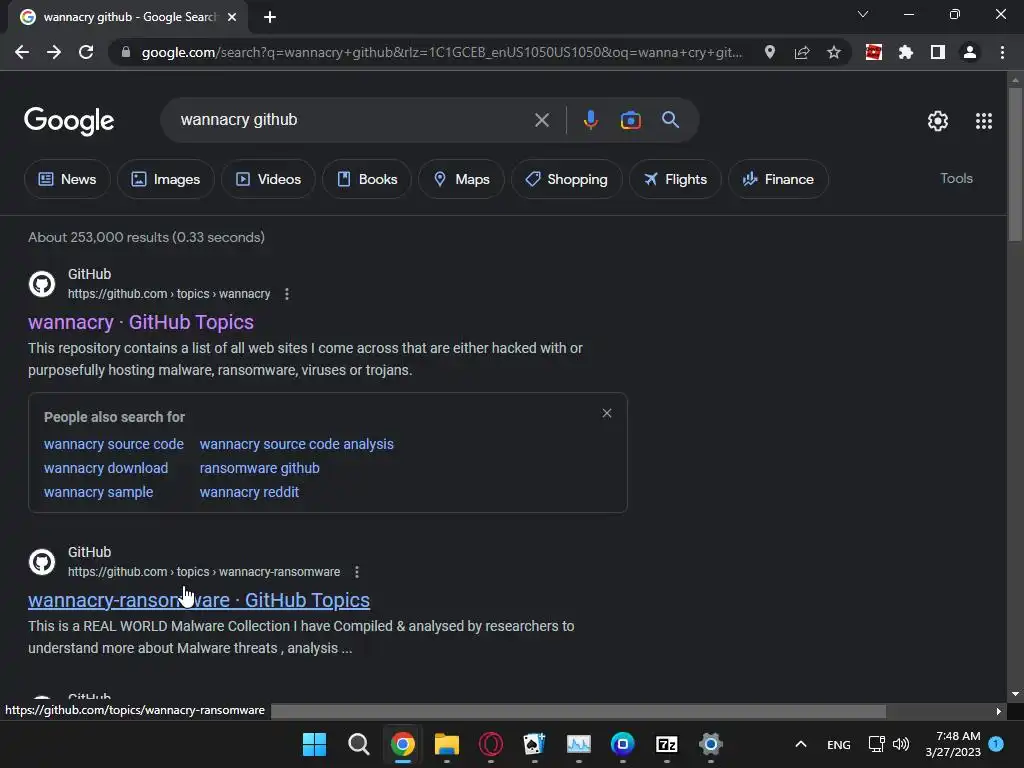
Task: Open File Explorer from the taskbar
Action: click(x=447, y=744)
